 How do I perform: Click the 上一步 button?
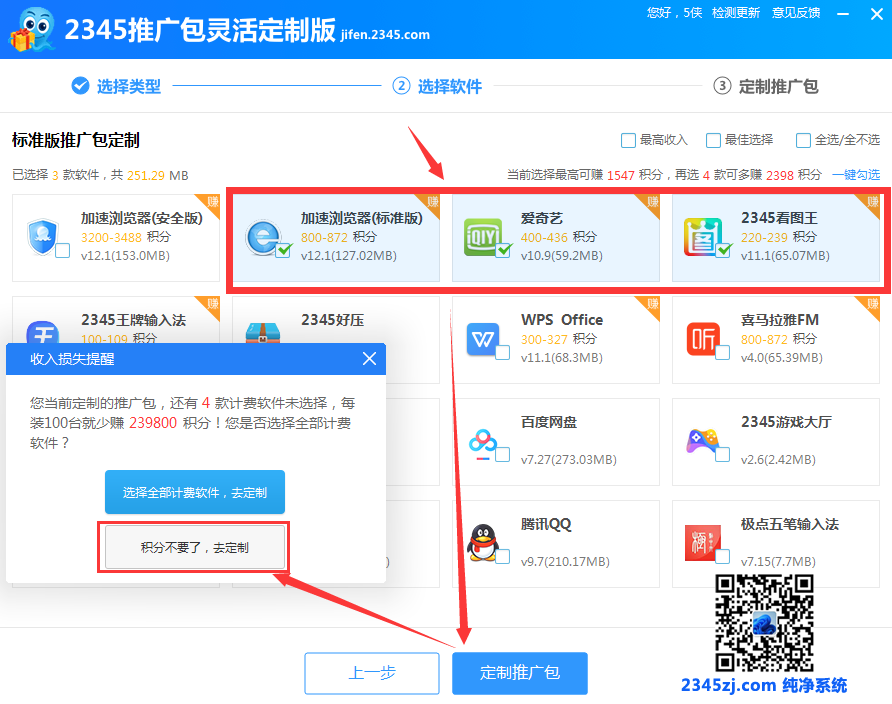tap(372, 673)
